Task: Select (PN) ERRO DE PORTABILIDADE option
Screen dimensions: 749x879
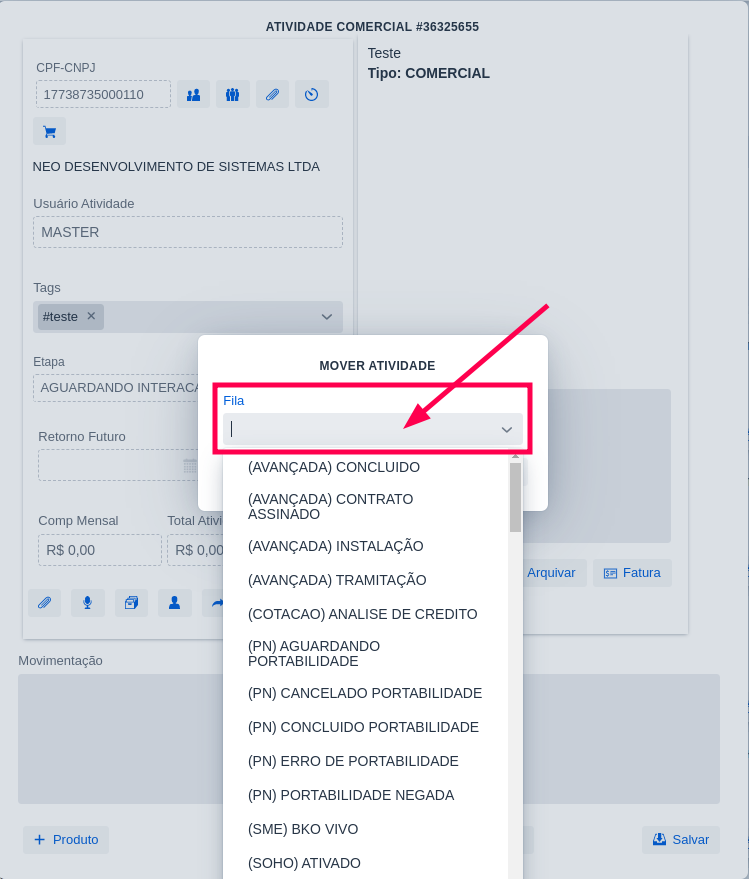Action: click(353, 761)
